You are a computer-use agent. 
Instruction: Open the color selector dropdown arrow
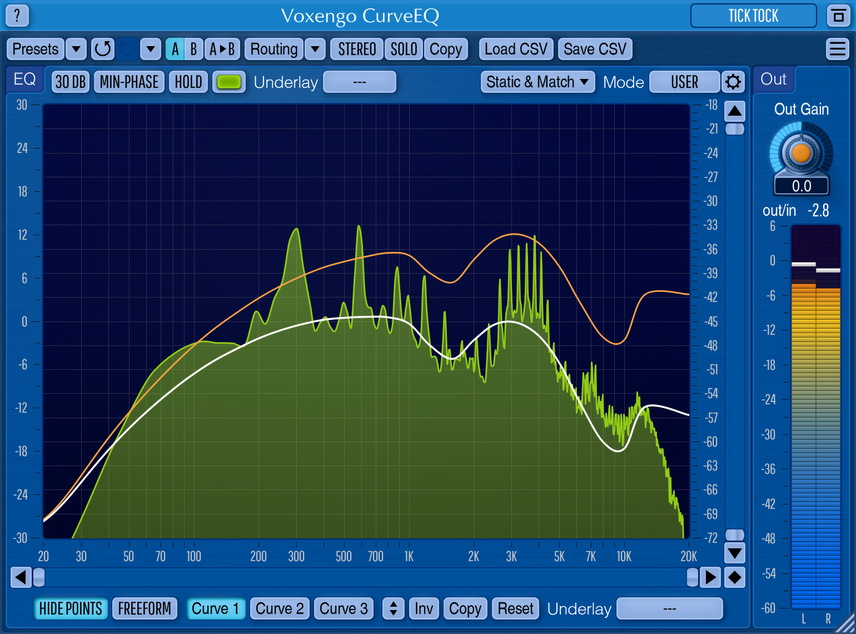coord(150,49)
